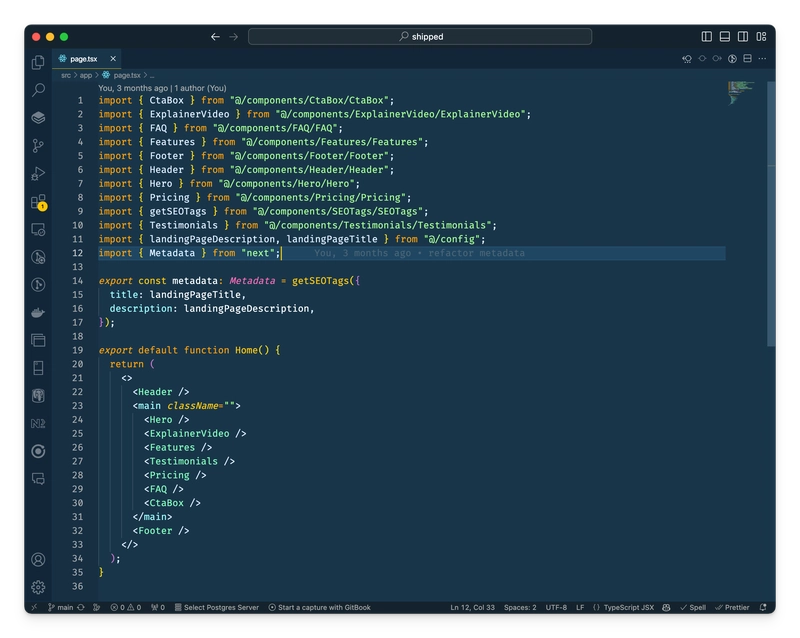Toggle the bottom panel

[724, 36]
